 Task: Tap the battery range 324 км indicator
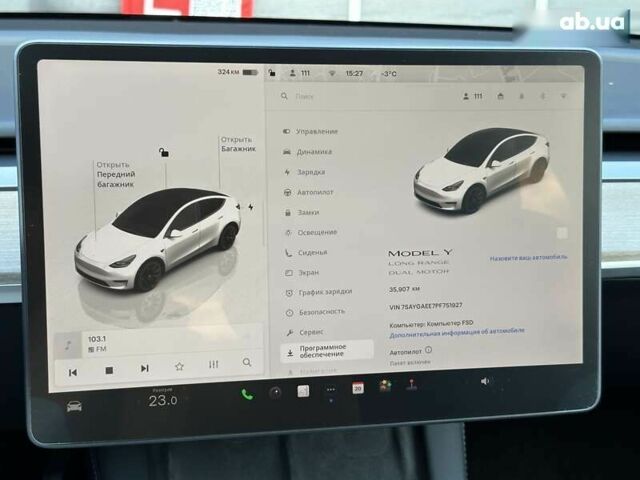238,72
